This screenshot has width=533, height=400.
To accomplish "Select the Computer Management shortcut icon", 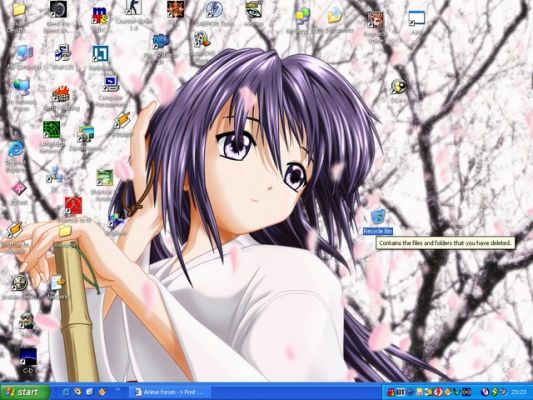I will [110, 84].
